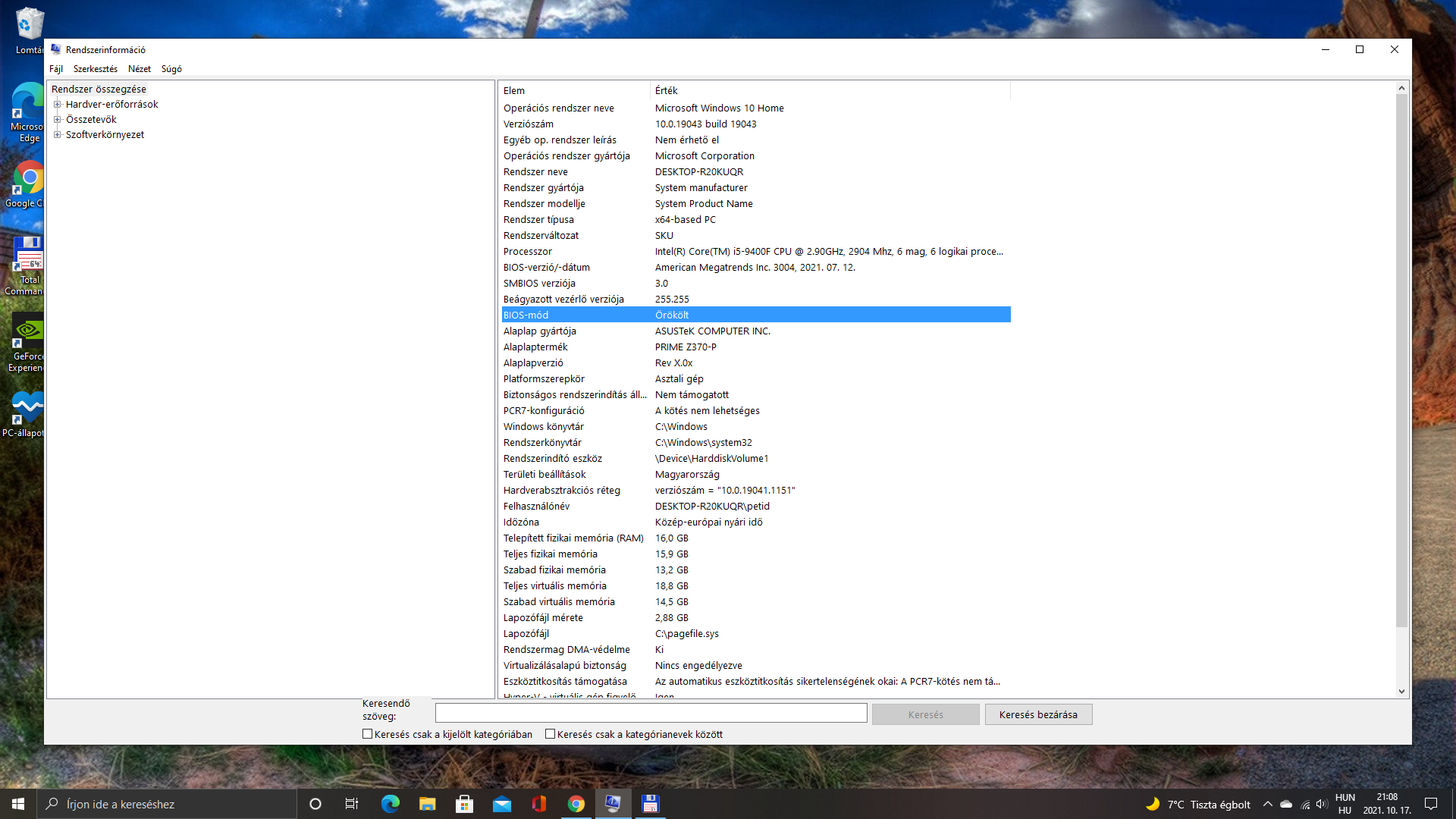Open Total Commander from taskbar
The image size is (1456, 819).
click(650, 804)
